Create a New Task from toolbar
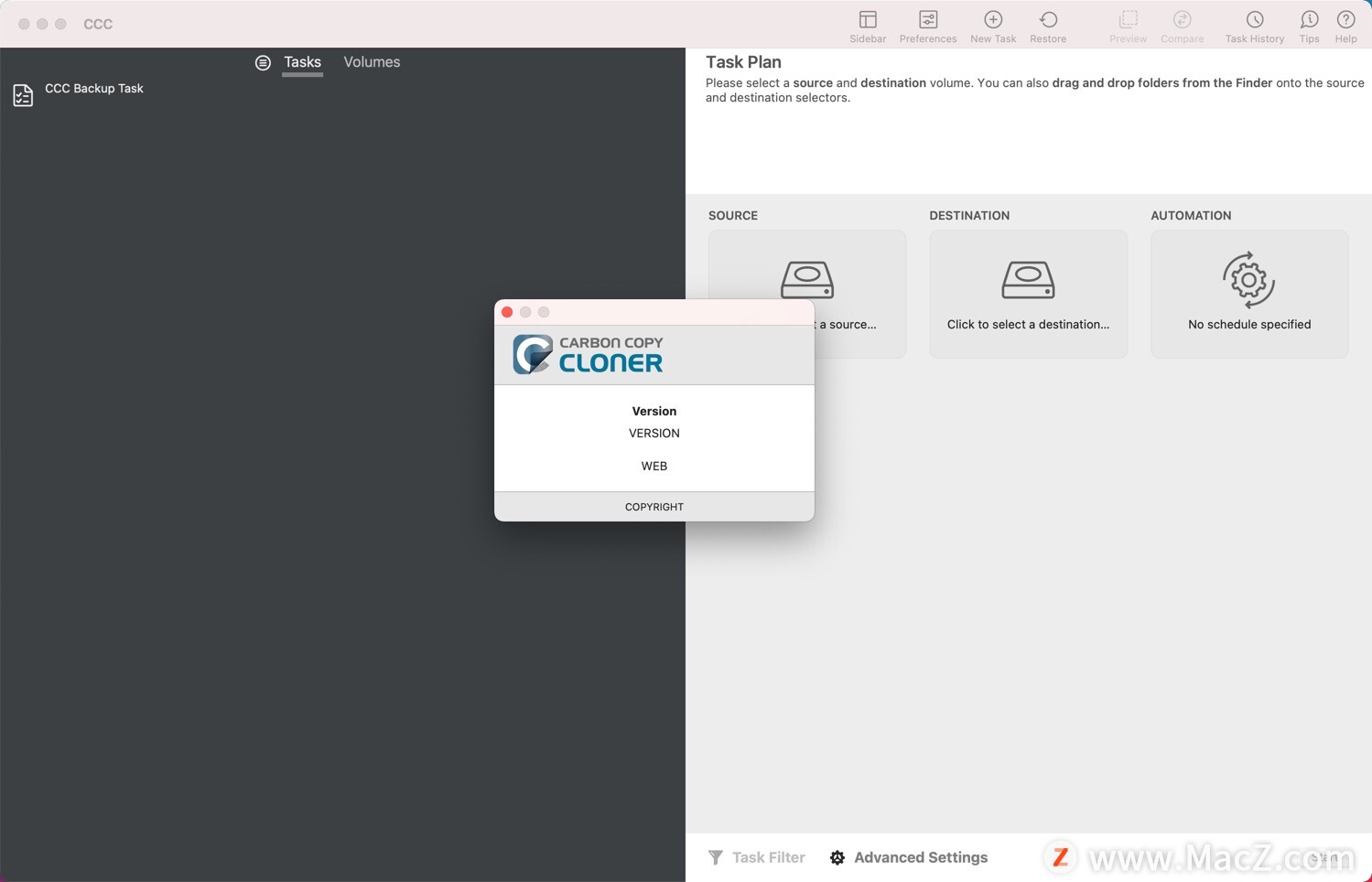The height and width of the screenshot is (882, 1372). pos(993,27)
